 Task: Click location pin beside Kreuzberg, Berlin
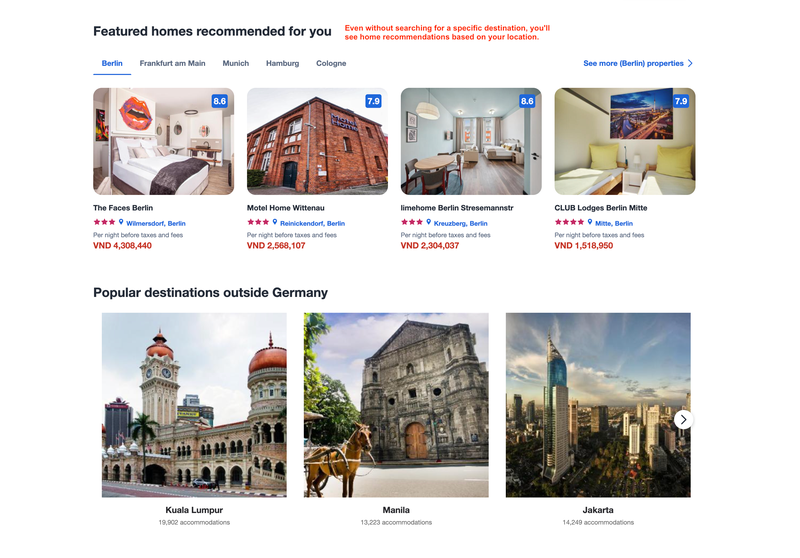pyautogui.click(x=429, y=222)
